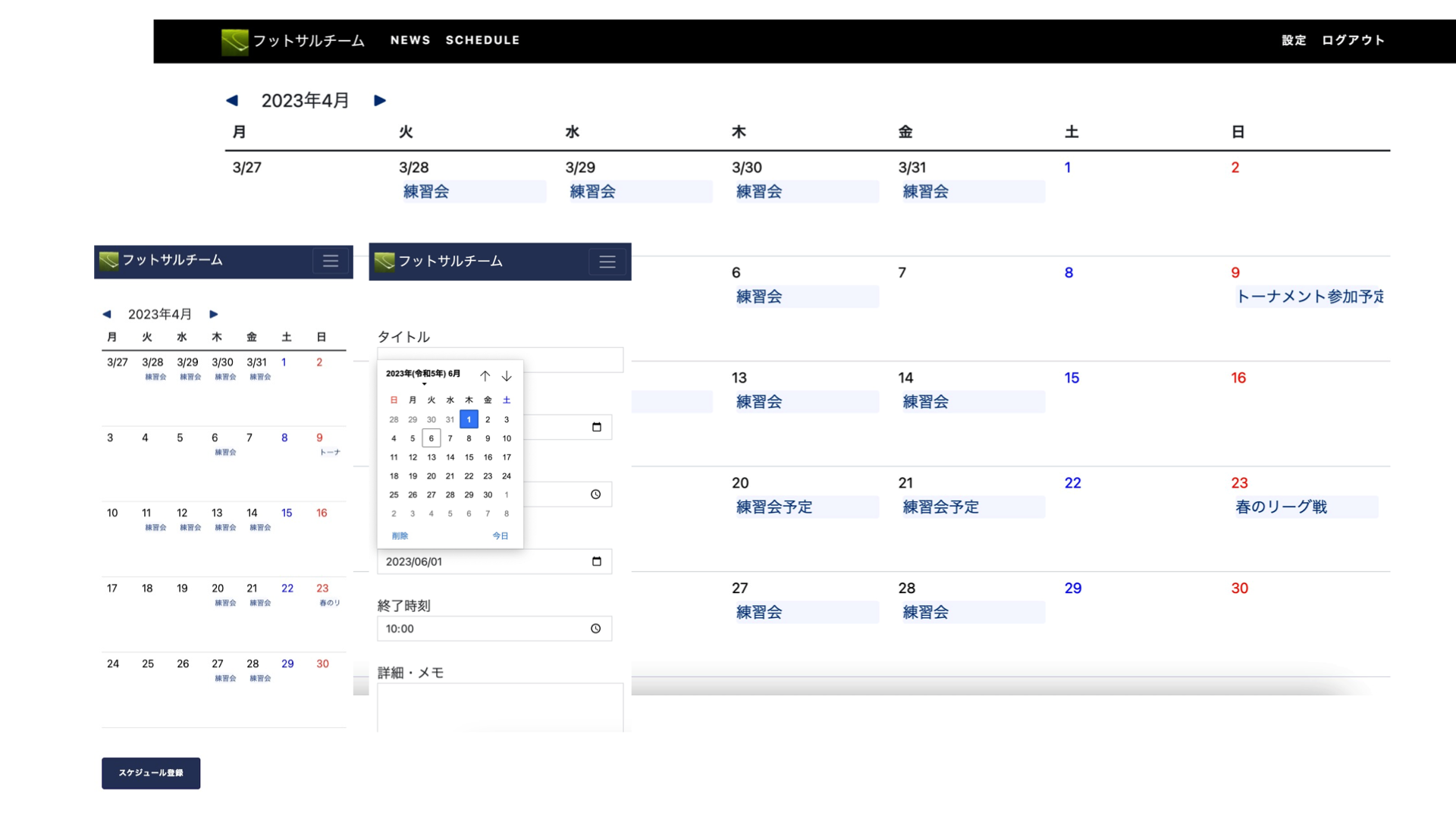Image resolution: width=1456 pixels, height=819 pixels.
Task: Click 削除 to clear the selected date
Action: coord(400,535)
